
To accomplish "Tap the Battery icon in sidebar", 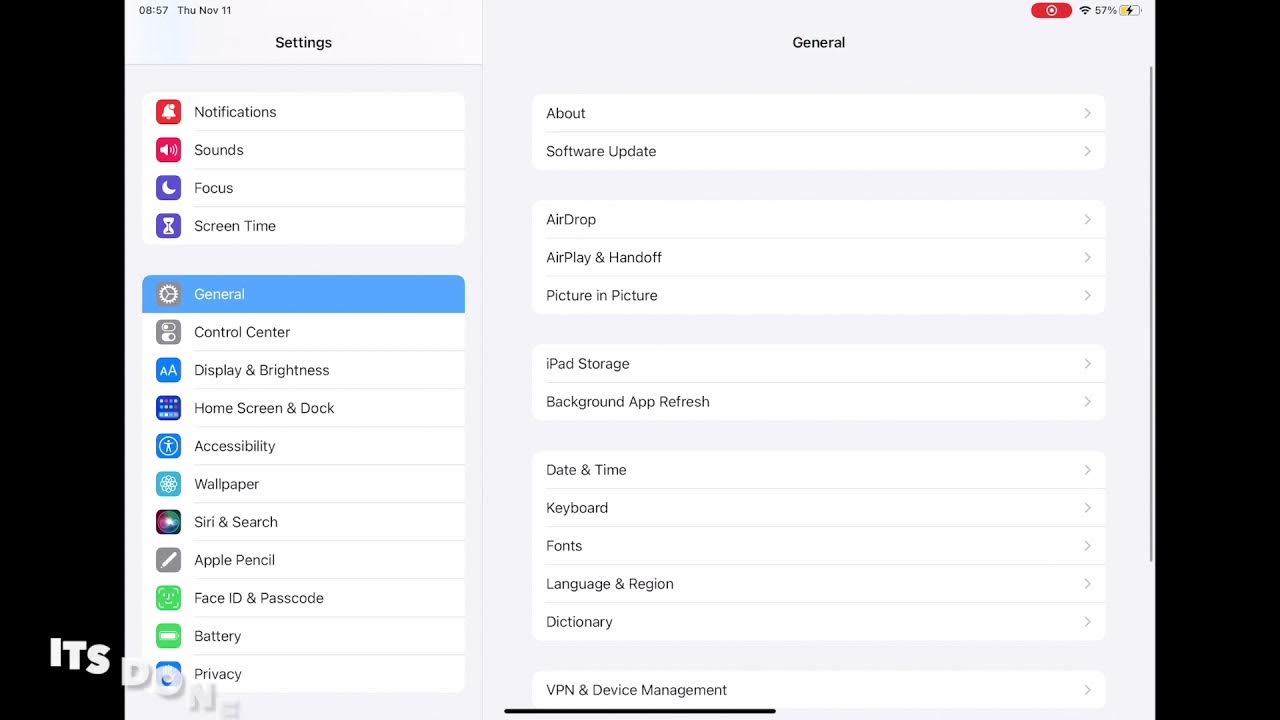I will [168, 636].
